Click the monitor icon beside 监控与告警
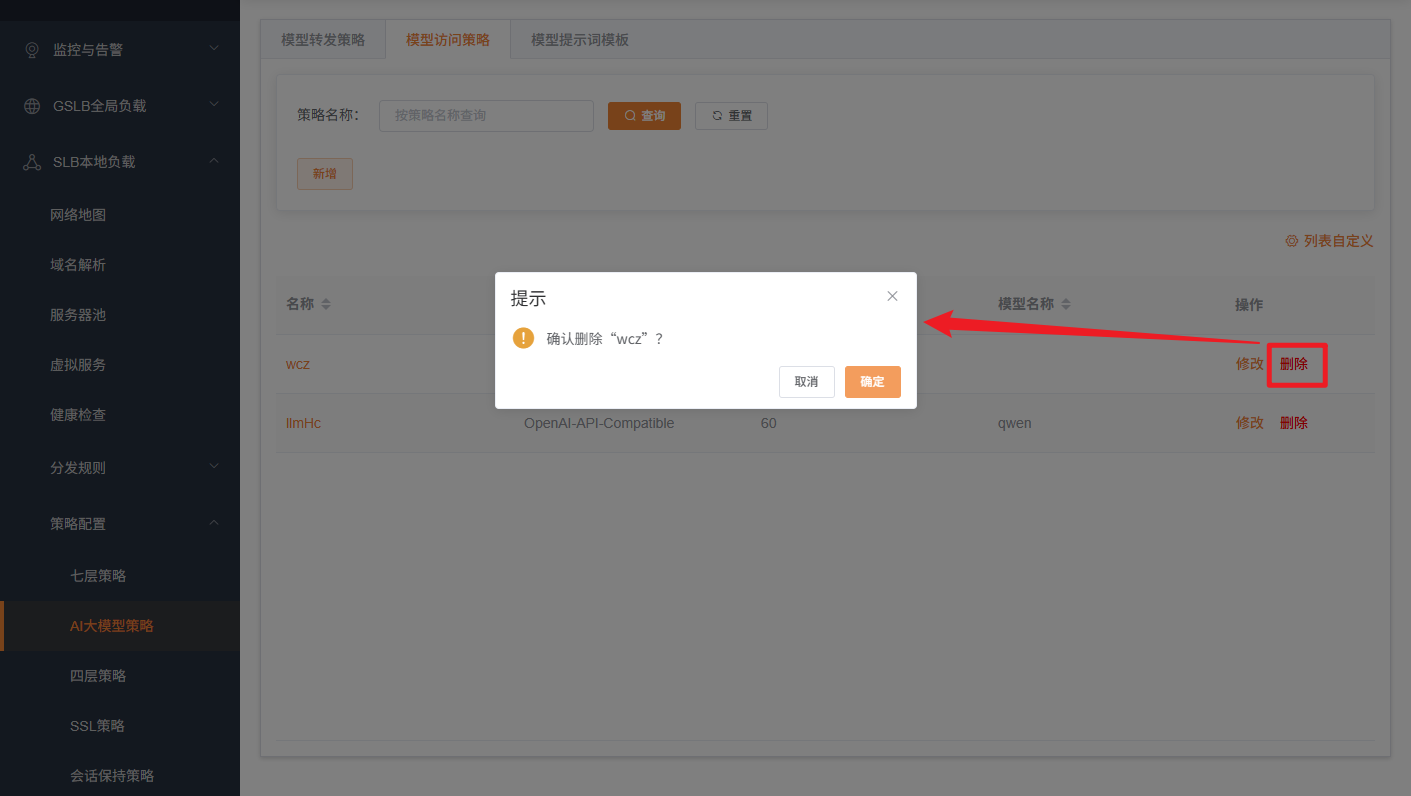The image size is (1411, 796). tap(30, 48)
